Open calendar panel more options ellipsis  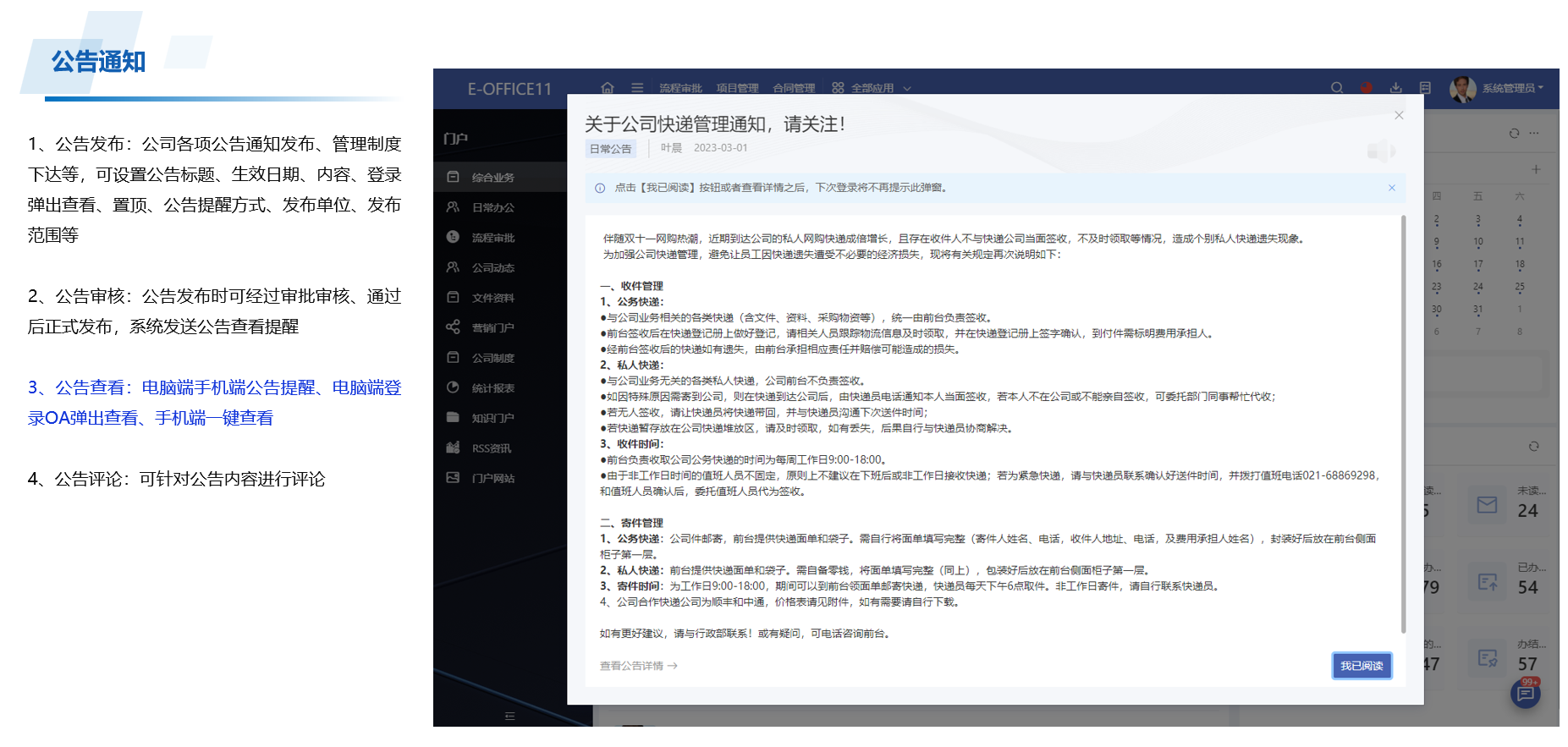[1534, 133]
